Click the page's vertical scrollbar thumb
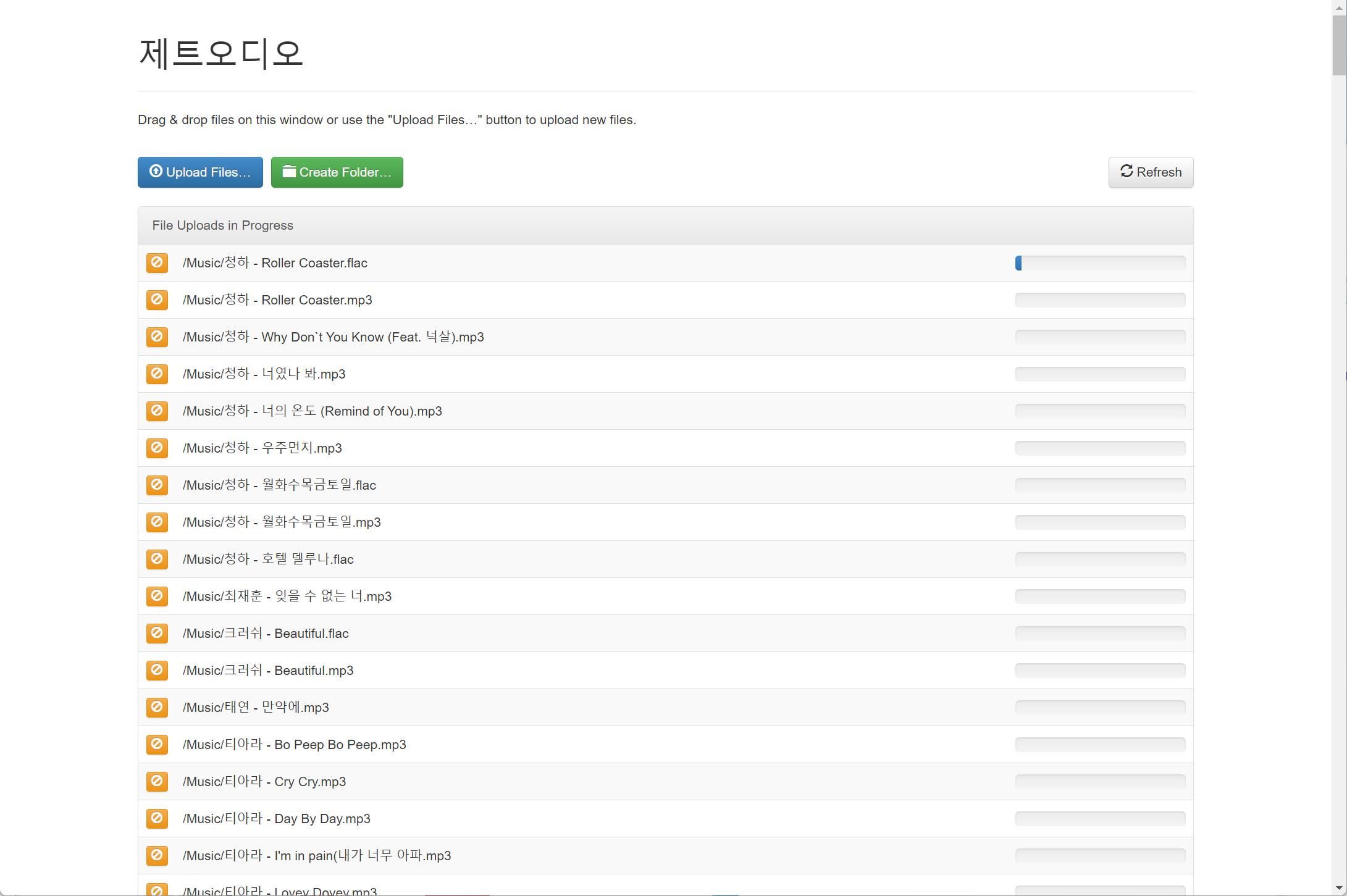Viewport: 1347px width, 896px height. tap(1339, 46)
